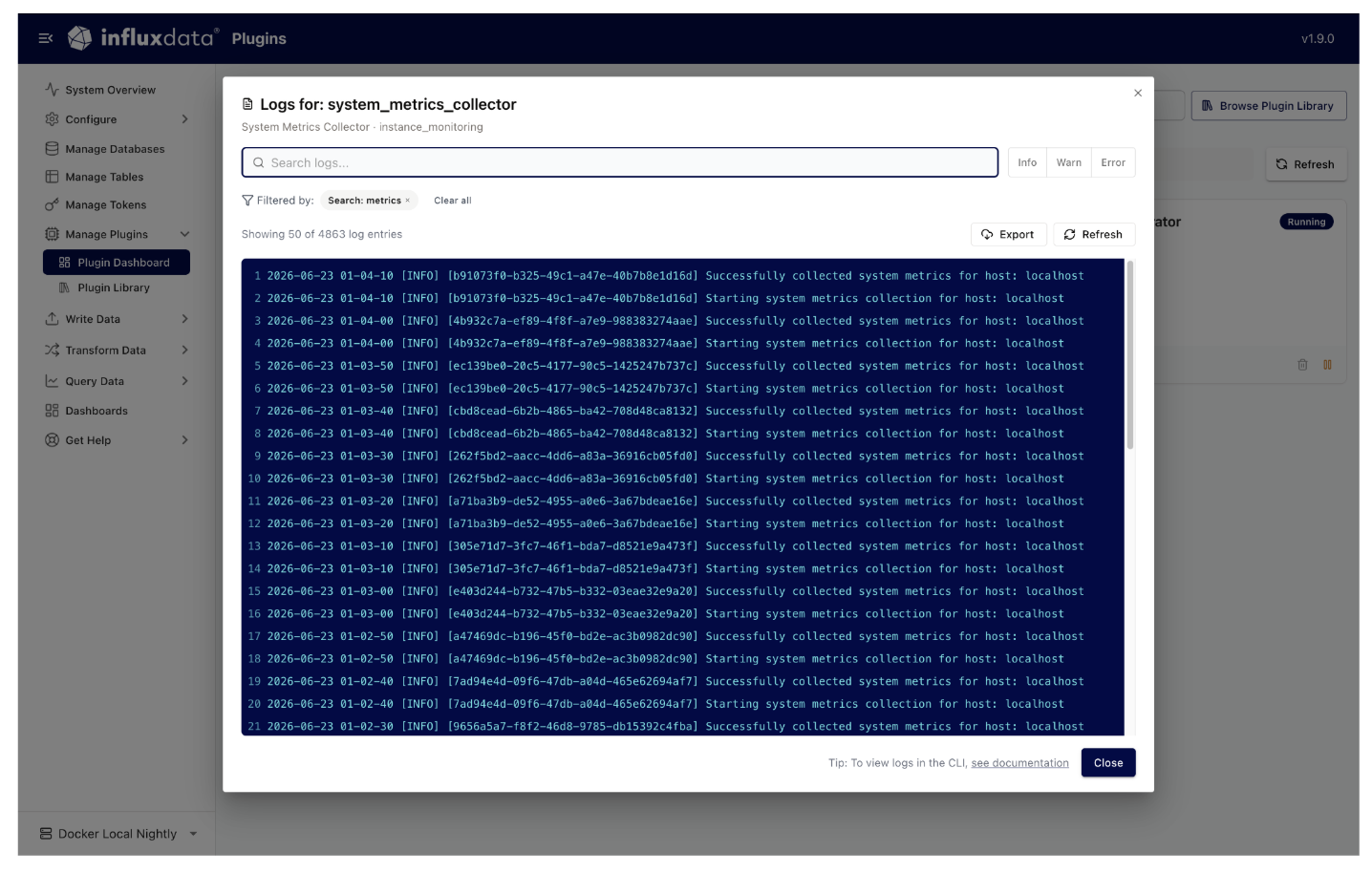Screen dimensions: 1372x873
Task: Click the Query Data chart icon
Action: [52, 381]
